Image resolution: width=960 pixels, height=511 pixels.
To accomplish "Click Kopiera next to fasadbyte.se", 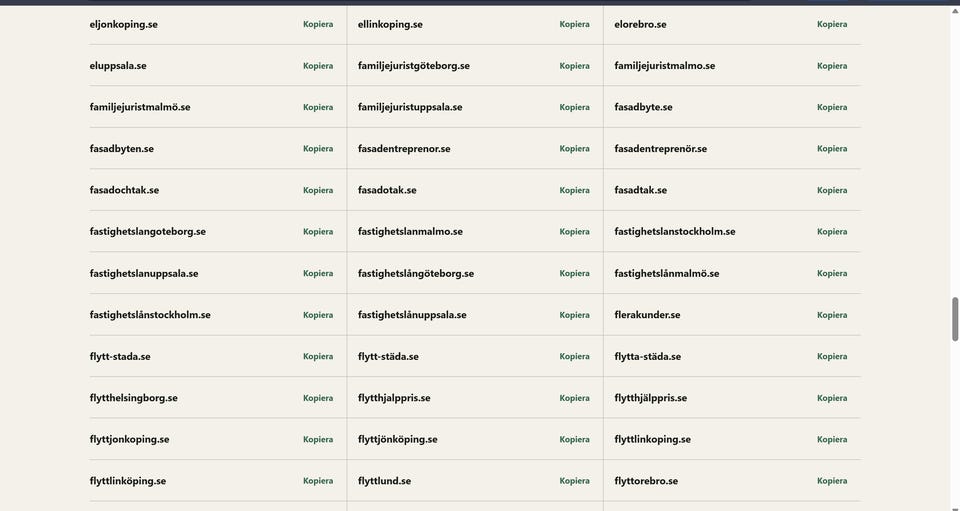I will point(832,107).
